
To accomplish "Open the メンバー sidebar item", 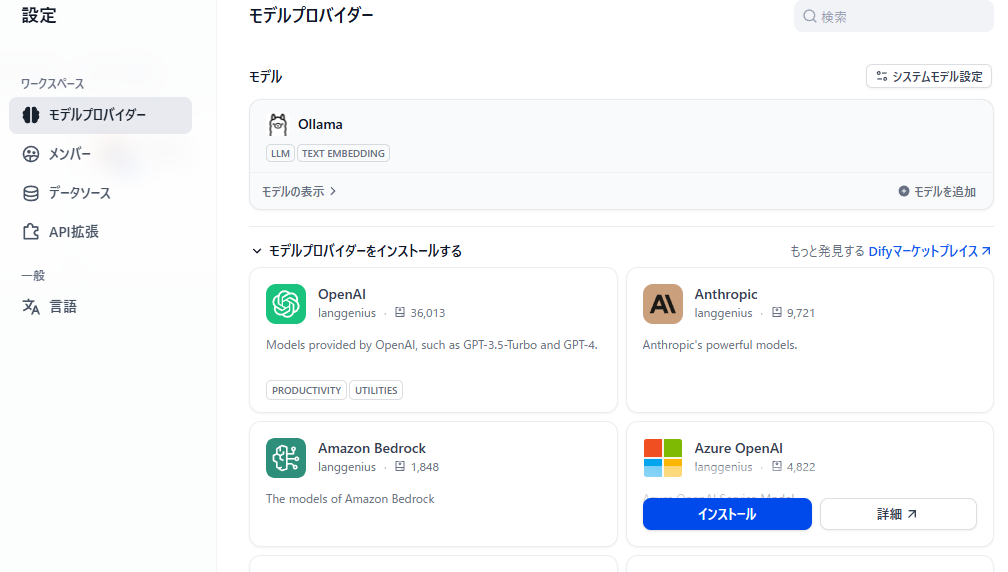I will 100,154.
